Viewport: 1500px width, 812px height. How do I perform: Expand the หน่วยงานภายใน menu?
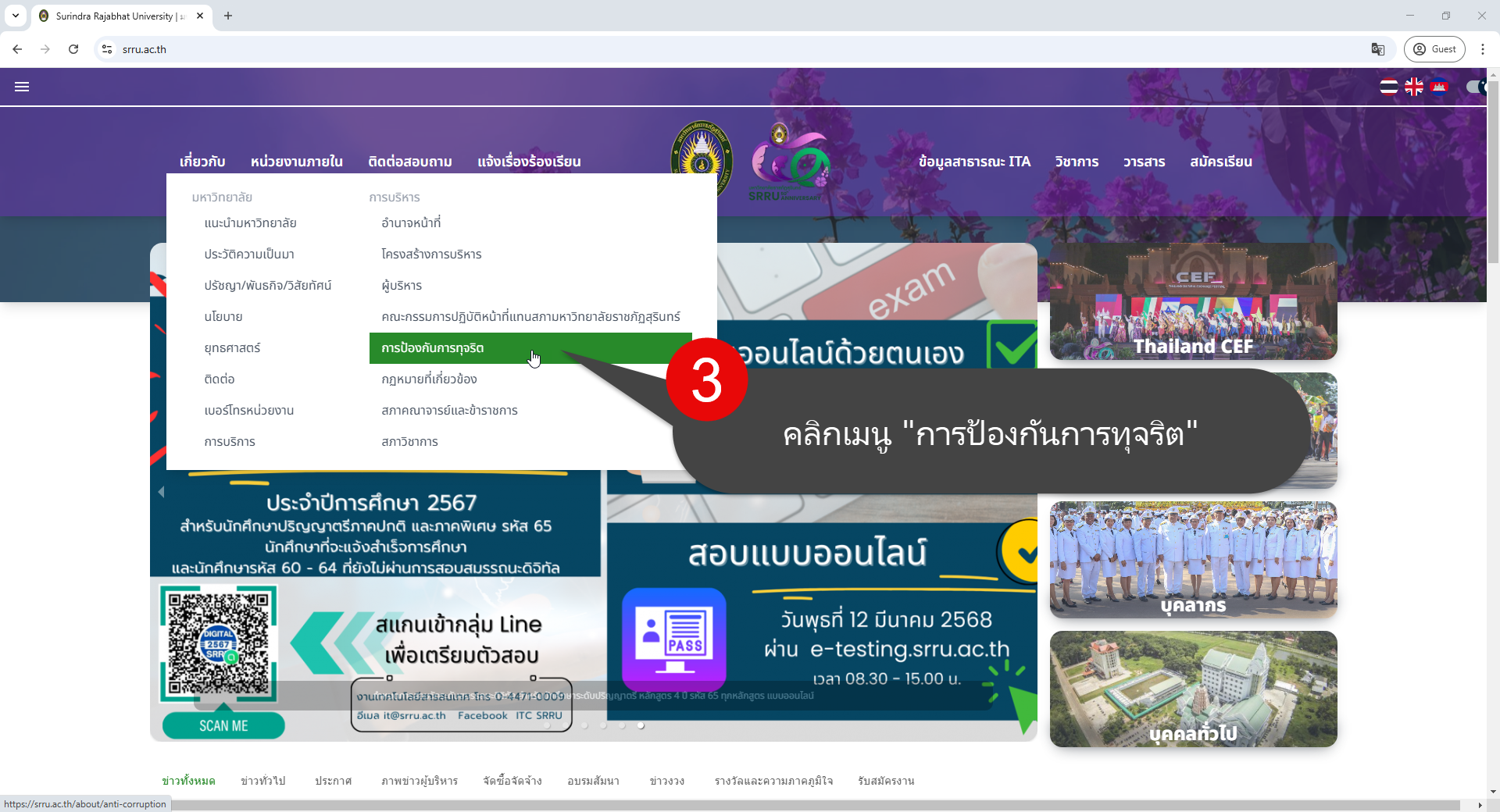click(297, 162)
